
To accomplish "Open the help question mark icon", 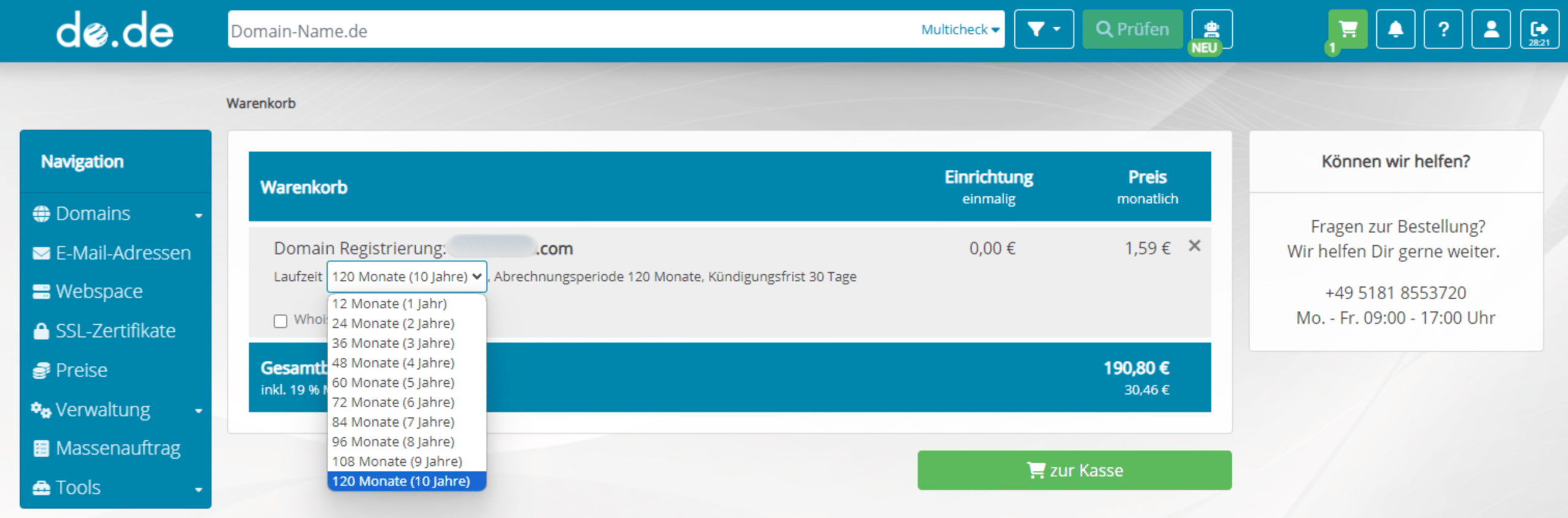I will pyautogui.click(x=1443, y=29).
